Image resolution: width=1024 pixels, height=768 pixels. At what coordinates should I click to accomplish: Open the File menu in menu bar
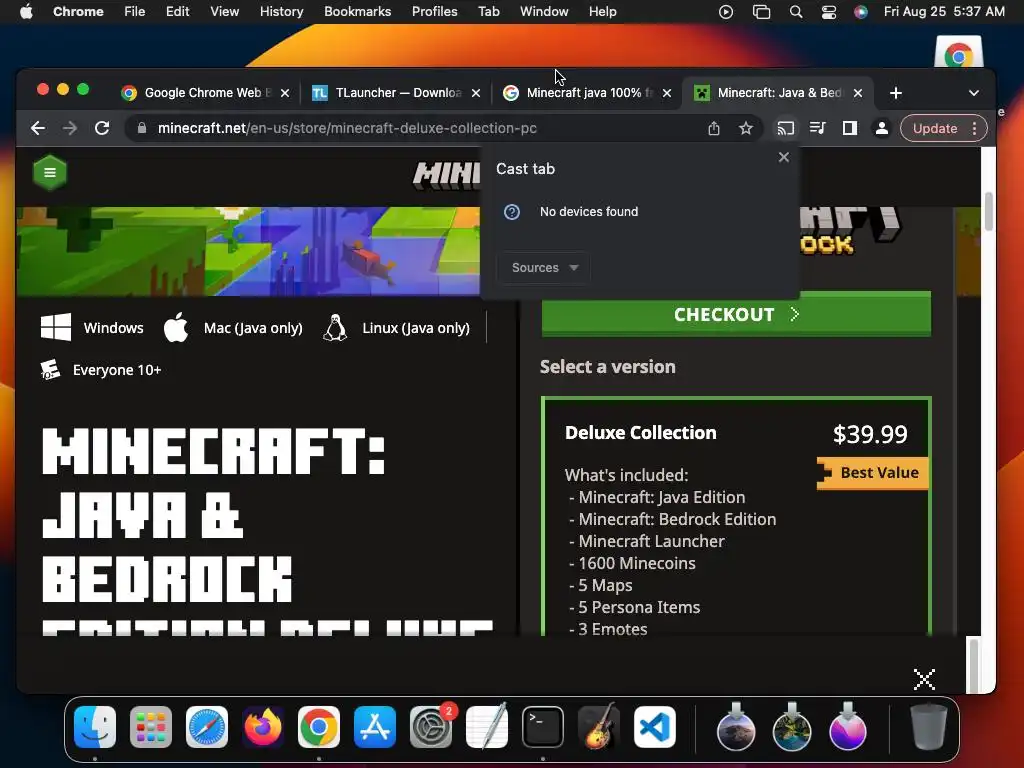(x=135, y=12)
